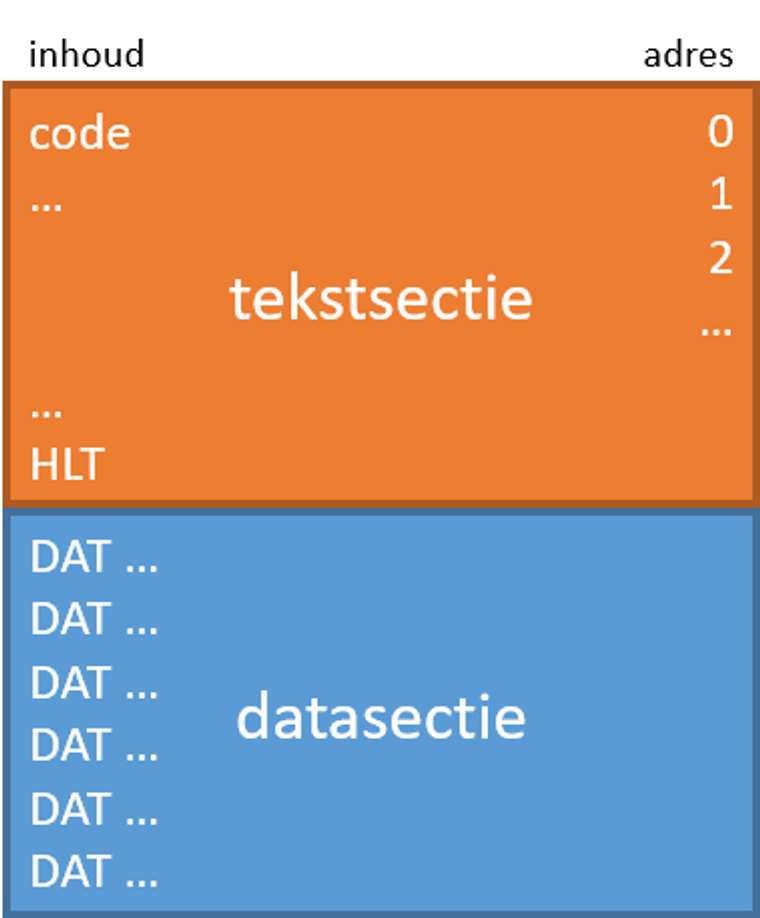Select the 'code' entry in the text section

click(x=80, y=134)
